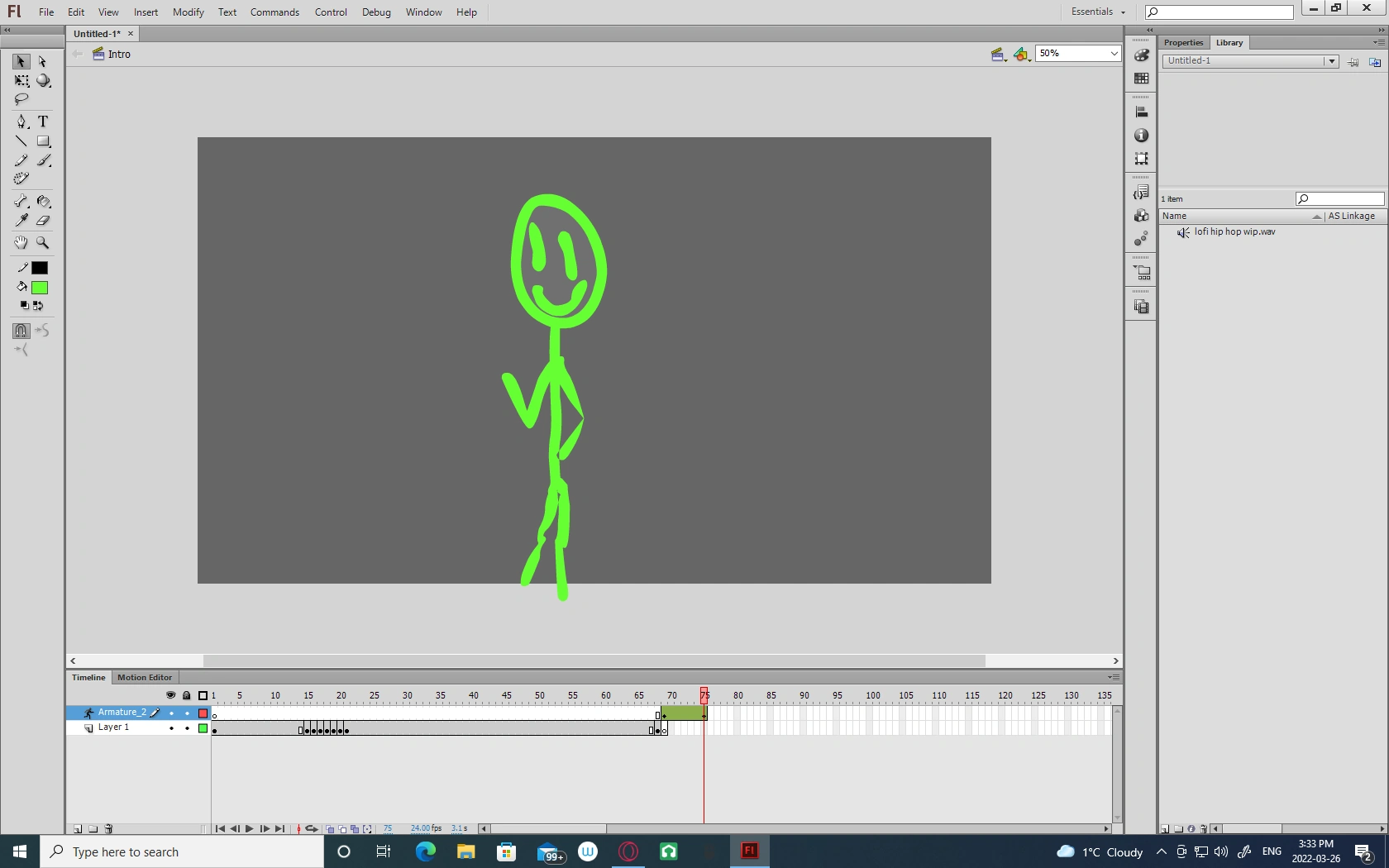Open the Library panel menu
Screen dimensions: 1389x868
pyautogui.click(x=1381, y=42)
